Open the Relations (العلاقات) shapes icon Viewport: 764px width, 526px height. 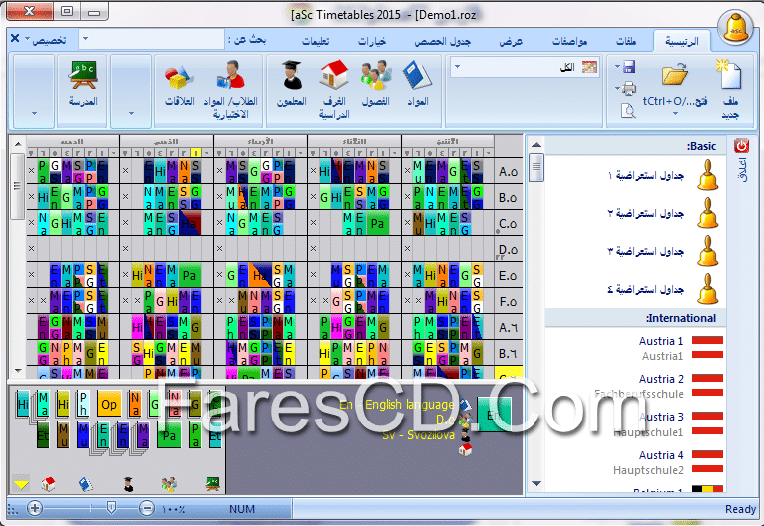click(179, 77)
